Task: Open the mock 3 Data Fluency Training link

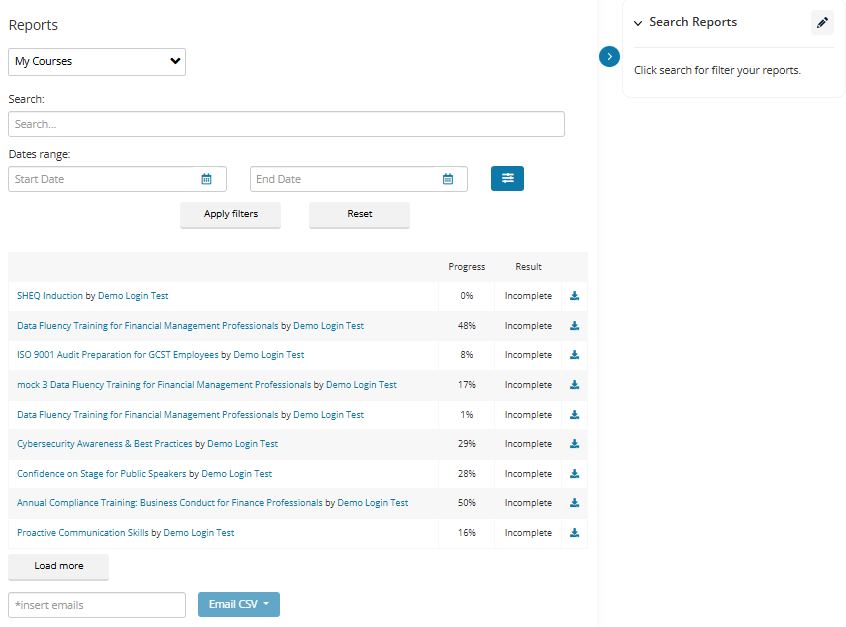Action: coord(164,385)
